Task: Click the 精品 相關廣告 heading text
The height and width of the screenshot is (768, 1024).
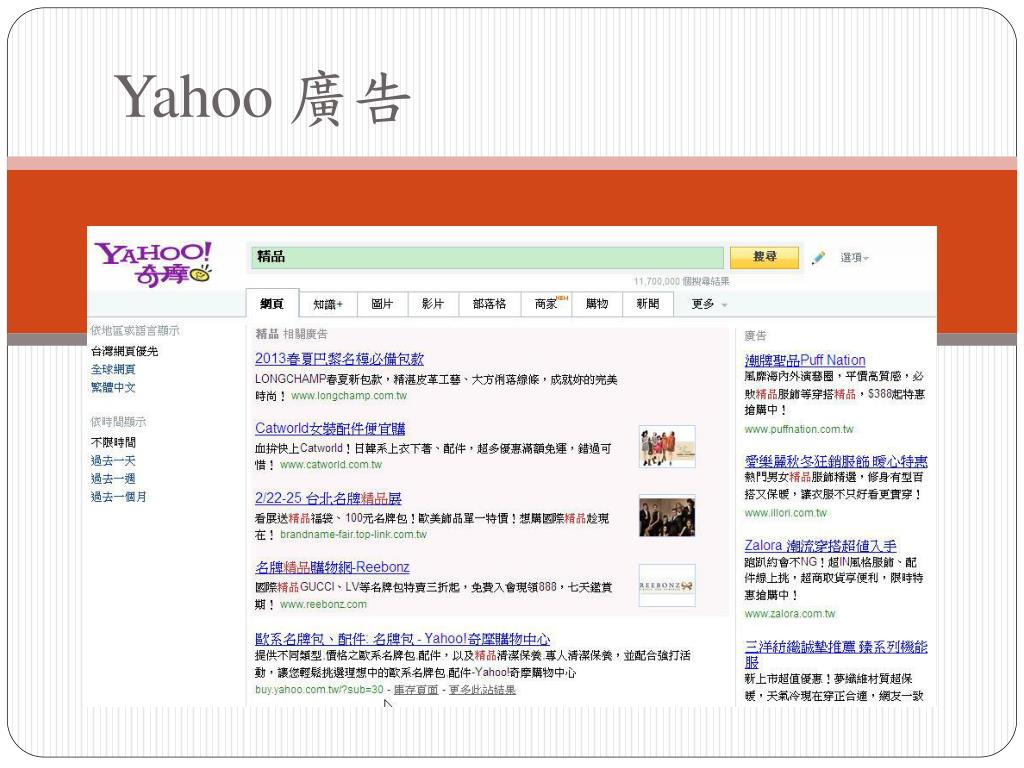Action: pos(291,334)
